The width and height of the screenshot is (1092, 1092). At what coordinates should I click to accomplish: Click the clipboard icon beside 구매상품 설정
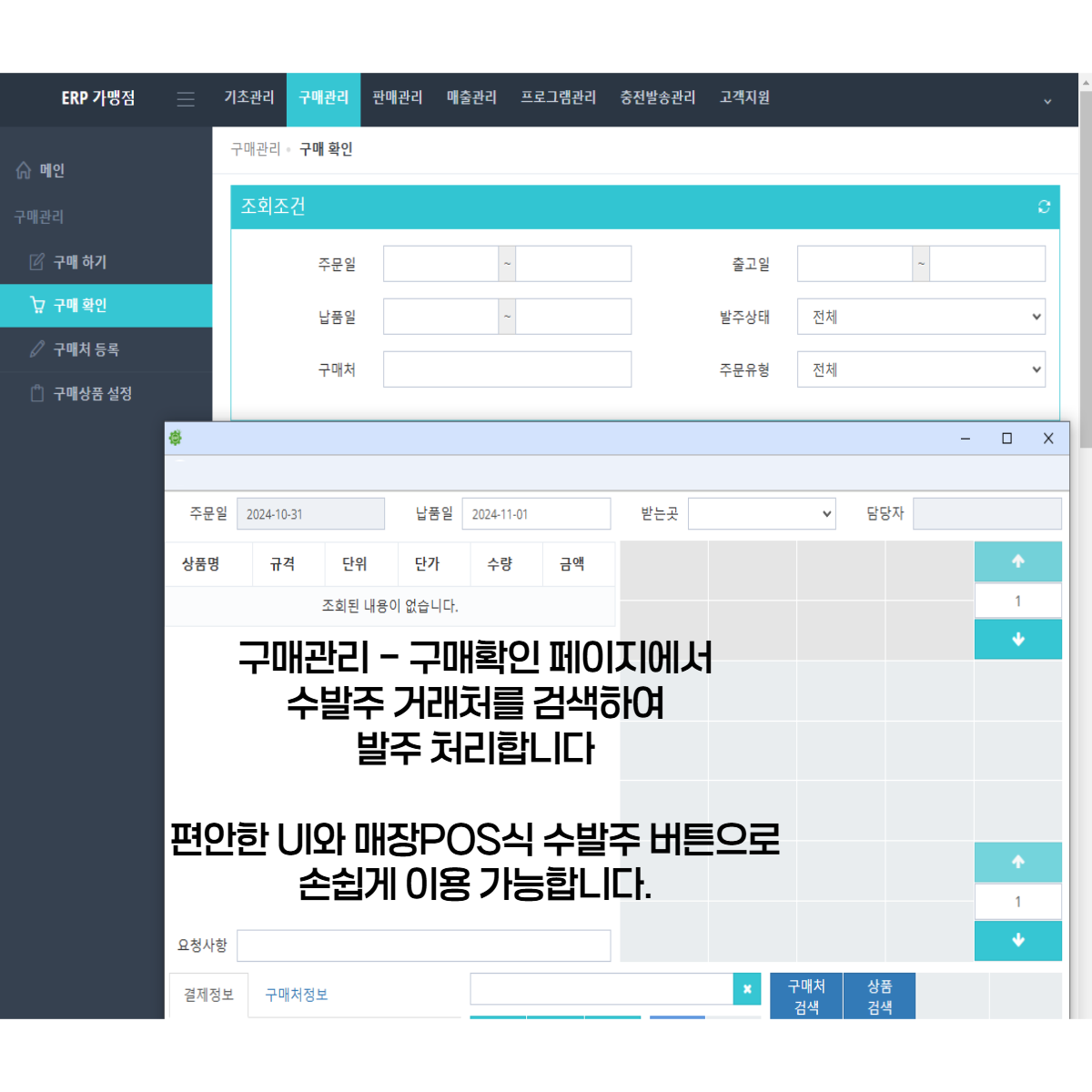[x=37, y=393]
